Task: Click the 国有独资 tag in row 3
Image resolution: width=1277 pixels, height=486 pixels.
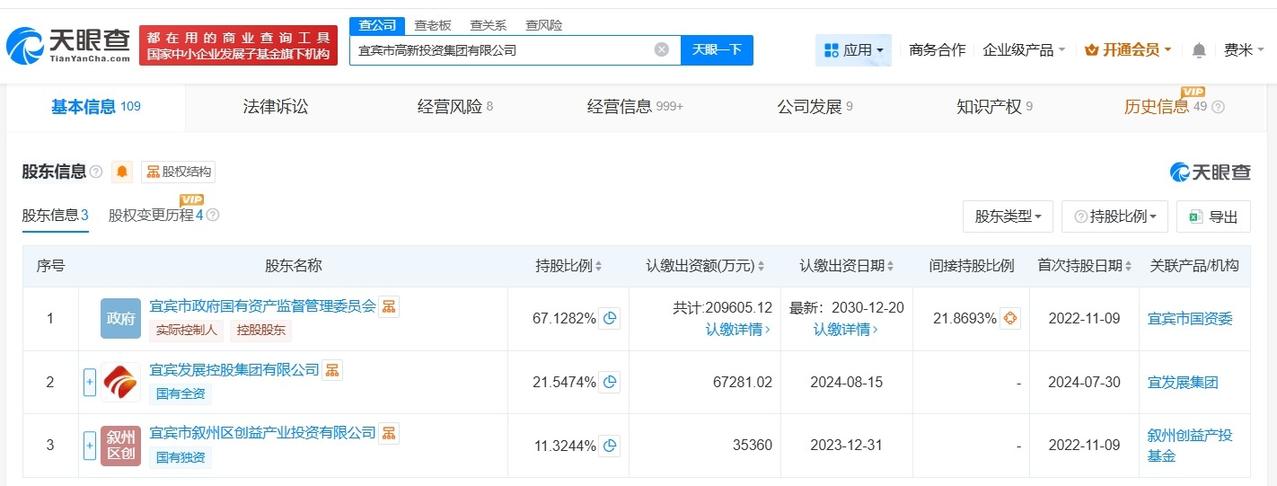Action: coord(180,457)
